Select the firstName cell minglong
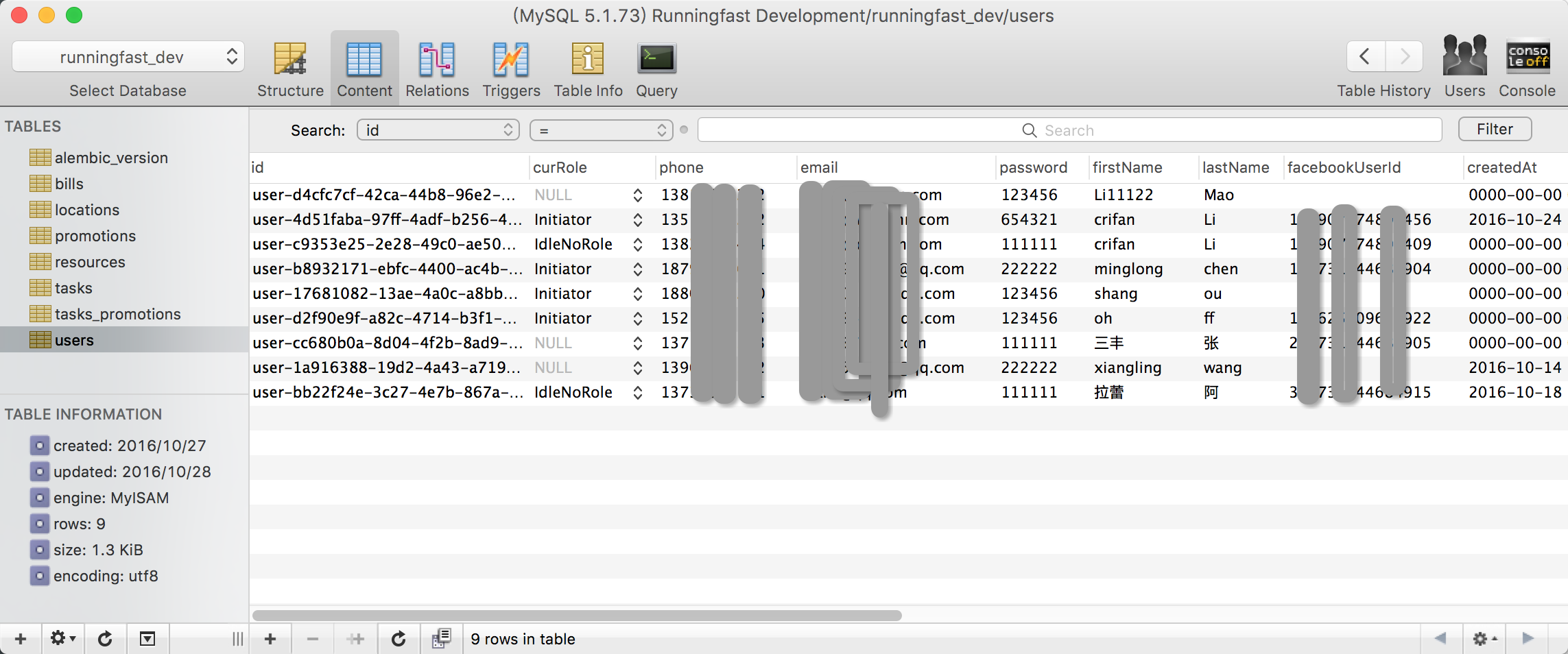1568x654 pixels. [x=1128, y=269]
